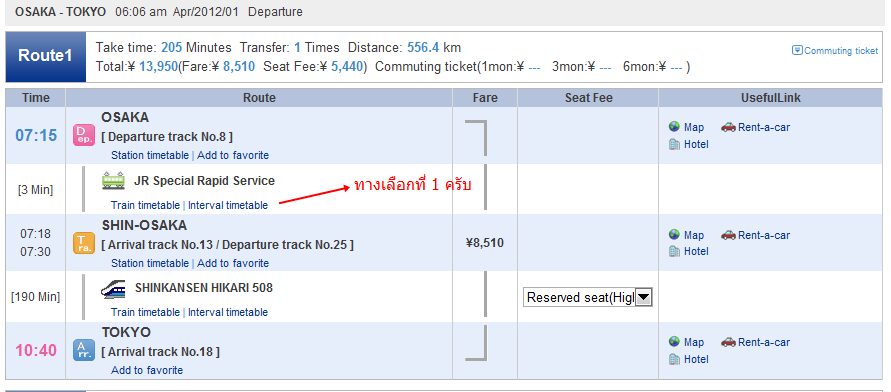Click the Tra. transfer icon beside SHIN-OSAKA

(84, 243)
